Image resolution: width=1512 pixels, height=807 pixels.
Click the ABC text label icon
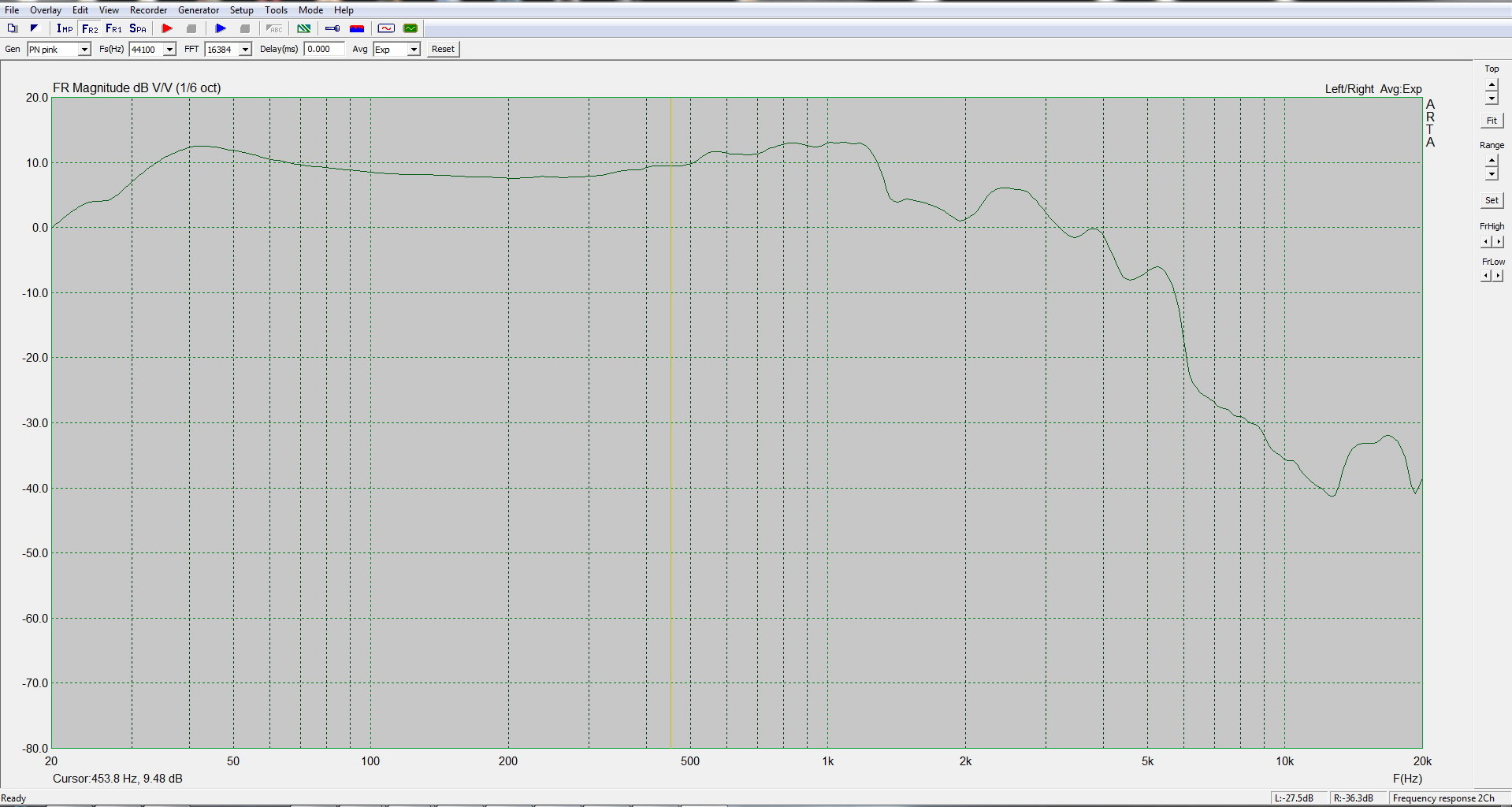click(274, 28)
